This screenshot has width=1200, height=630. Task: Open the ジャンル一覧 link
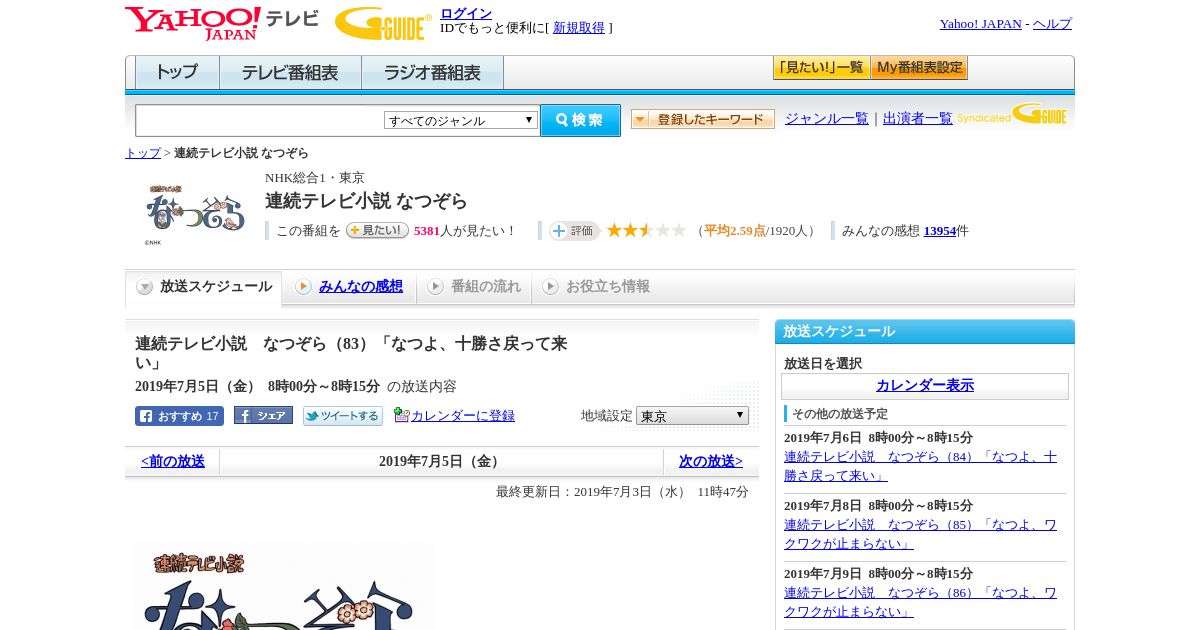(827, 118)
